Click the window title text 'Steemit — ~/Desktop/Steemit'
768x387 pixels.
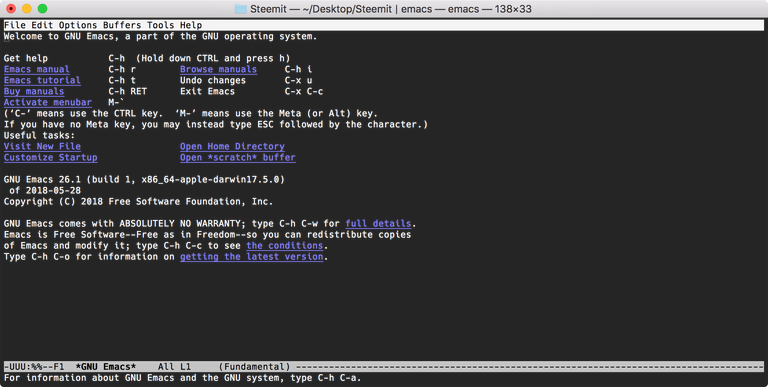321,9
